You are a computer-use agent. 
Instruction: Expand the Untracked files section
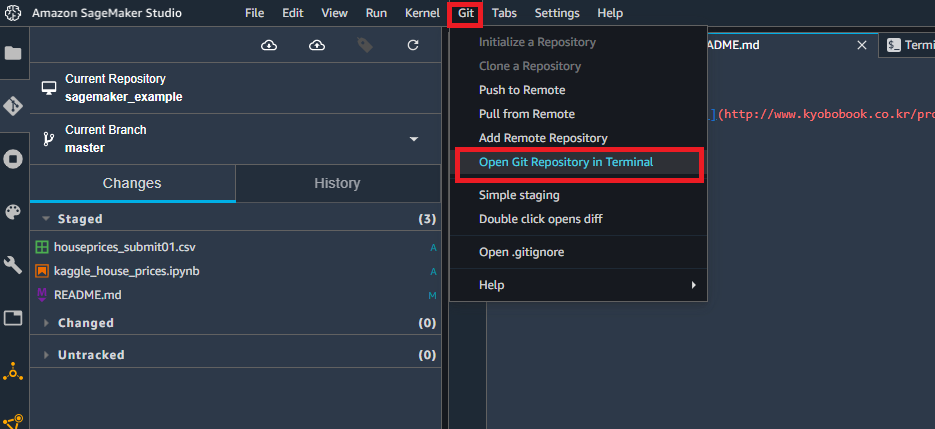(46, 355)
